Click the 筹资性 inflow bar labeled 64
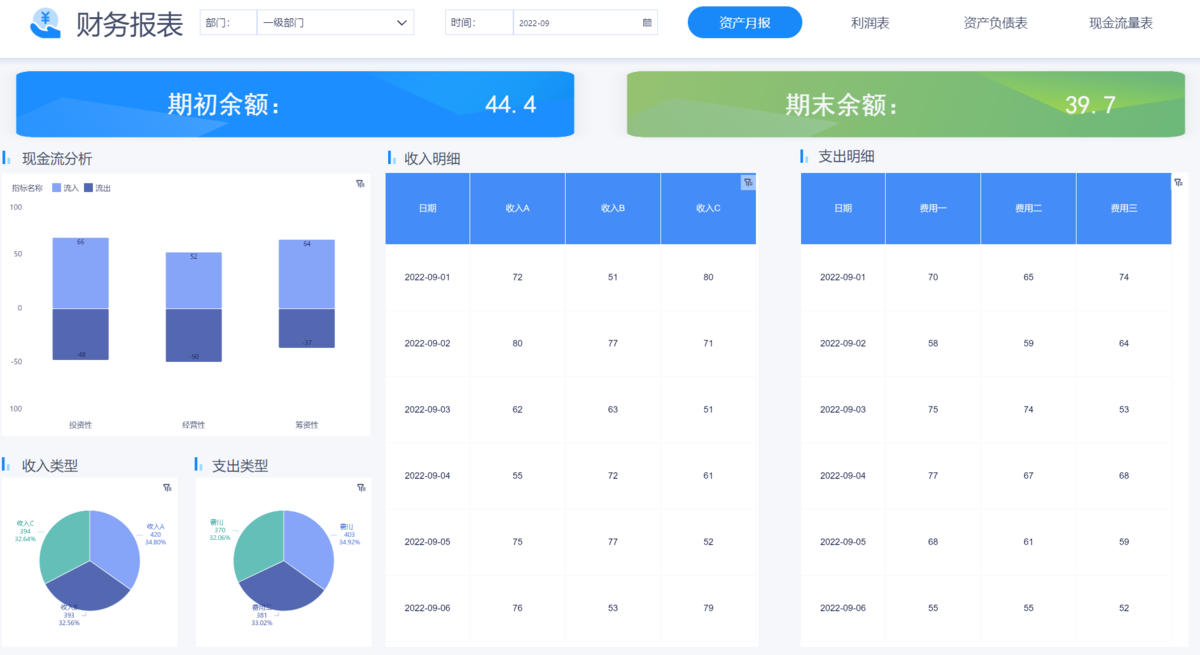The image size is (1200, 655). (307, 274)
